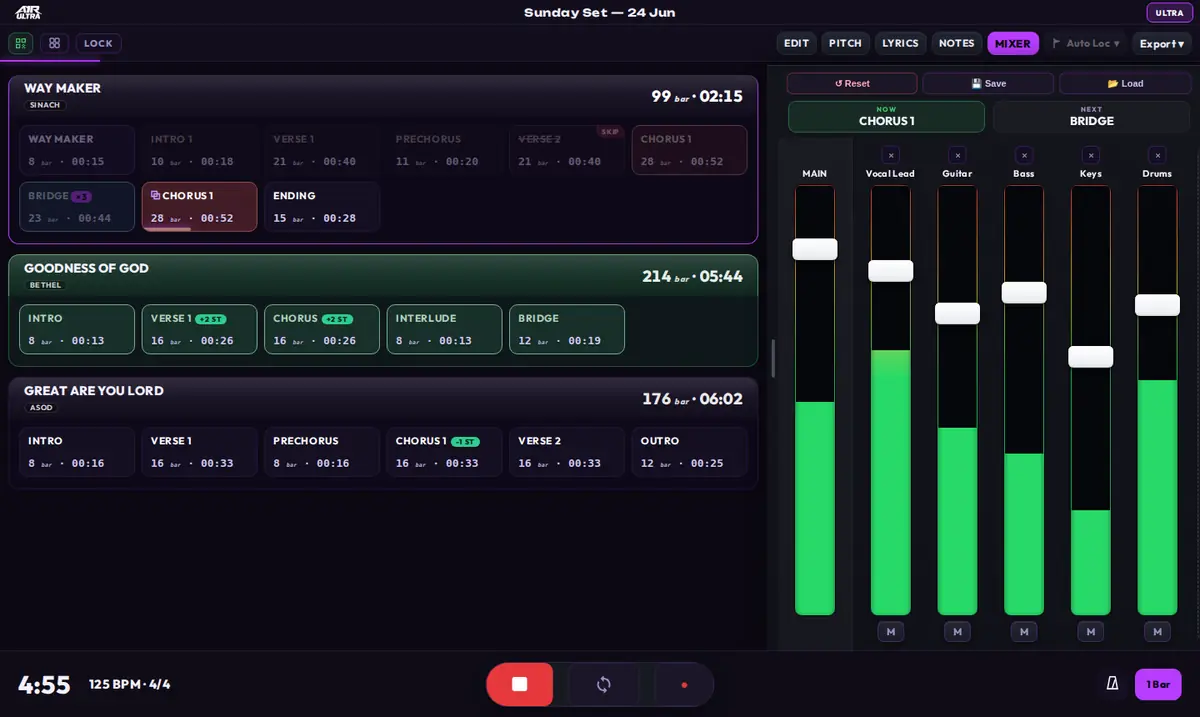The width and height of the screenshot is (1200, 717).
Task: Mute the Drums channel
Action: tap(1157, 631)
